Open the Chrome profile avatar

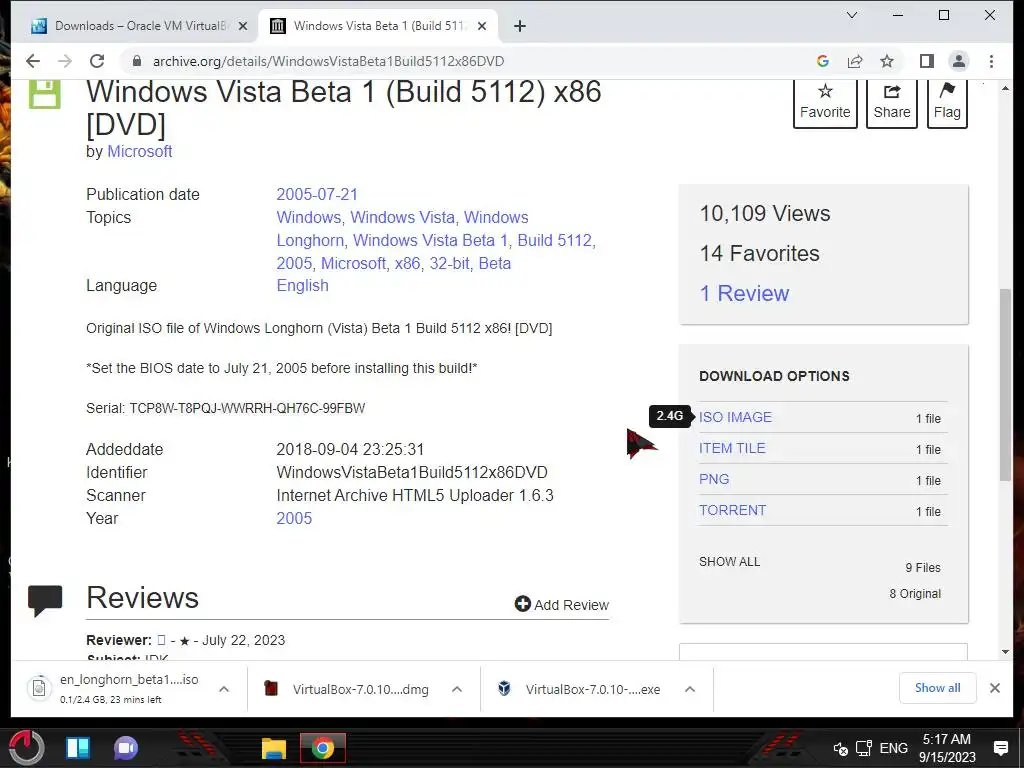click(x=959, y=61)
